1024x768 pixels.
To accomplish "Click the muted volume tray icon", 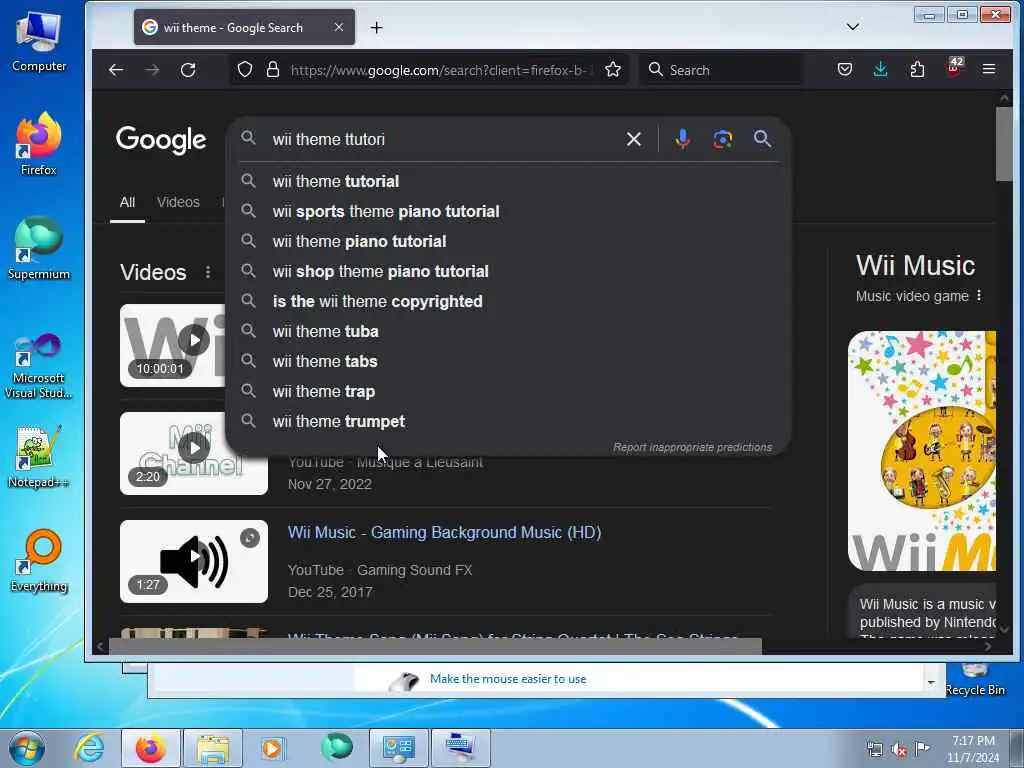I will pos(899,749).
